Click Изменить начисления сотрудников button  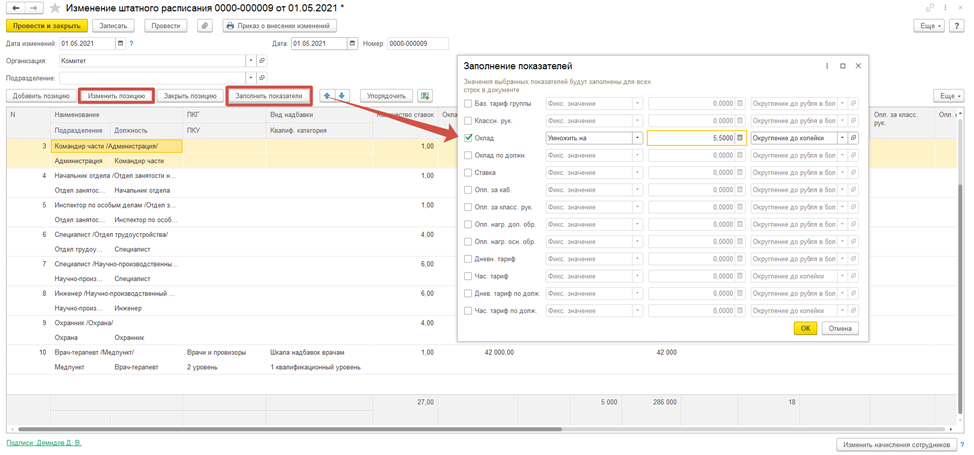coord(895,445)
